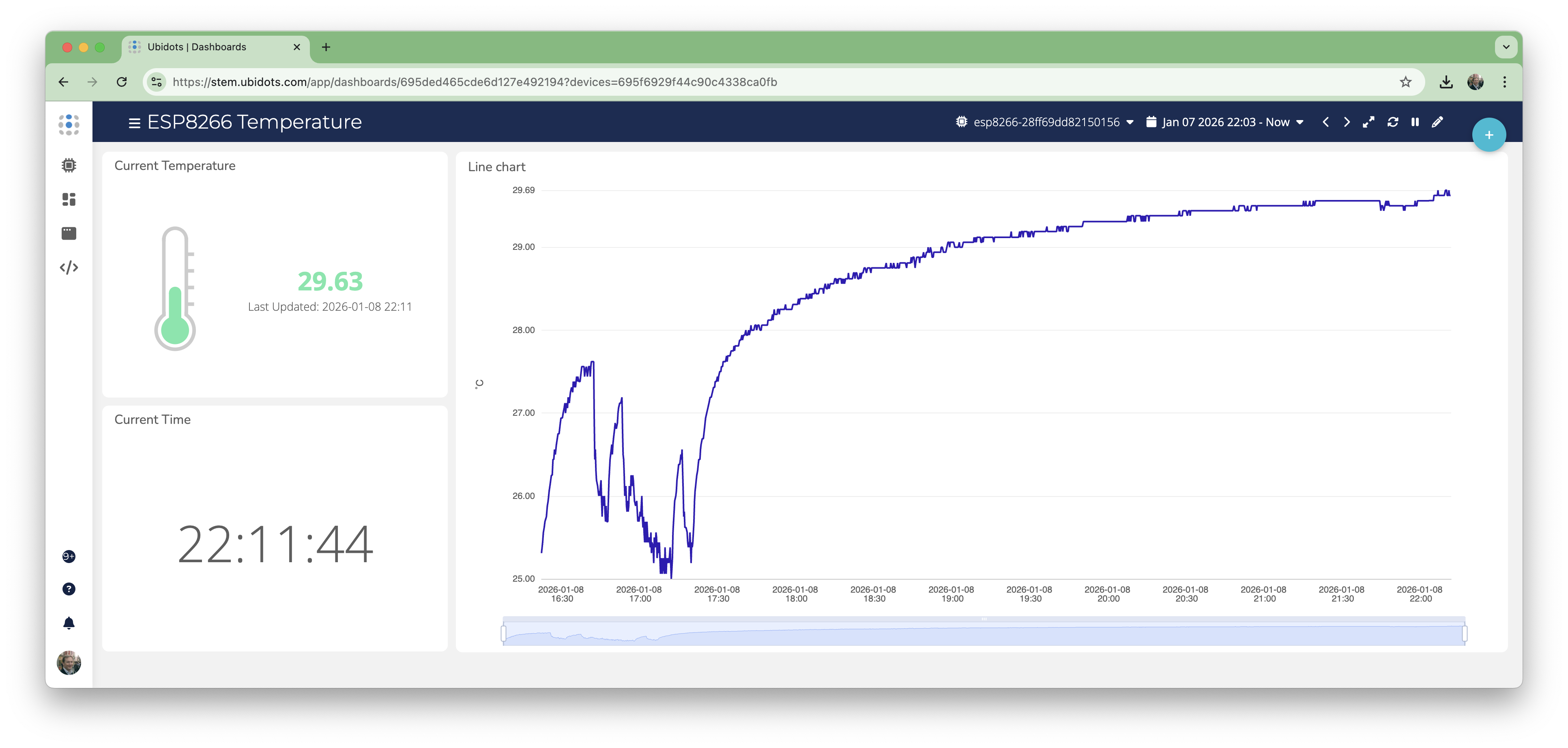Enter fullscreen mode with expand arrows icon
Viewport: 1568px width, 748px height.
(1368, 123)
